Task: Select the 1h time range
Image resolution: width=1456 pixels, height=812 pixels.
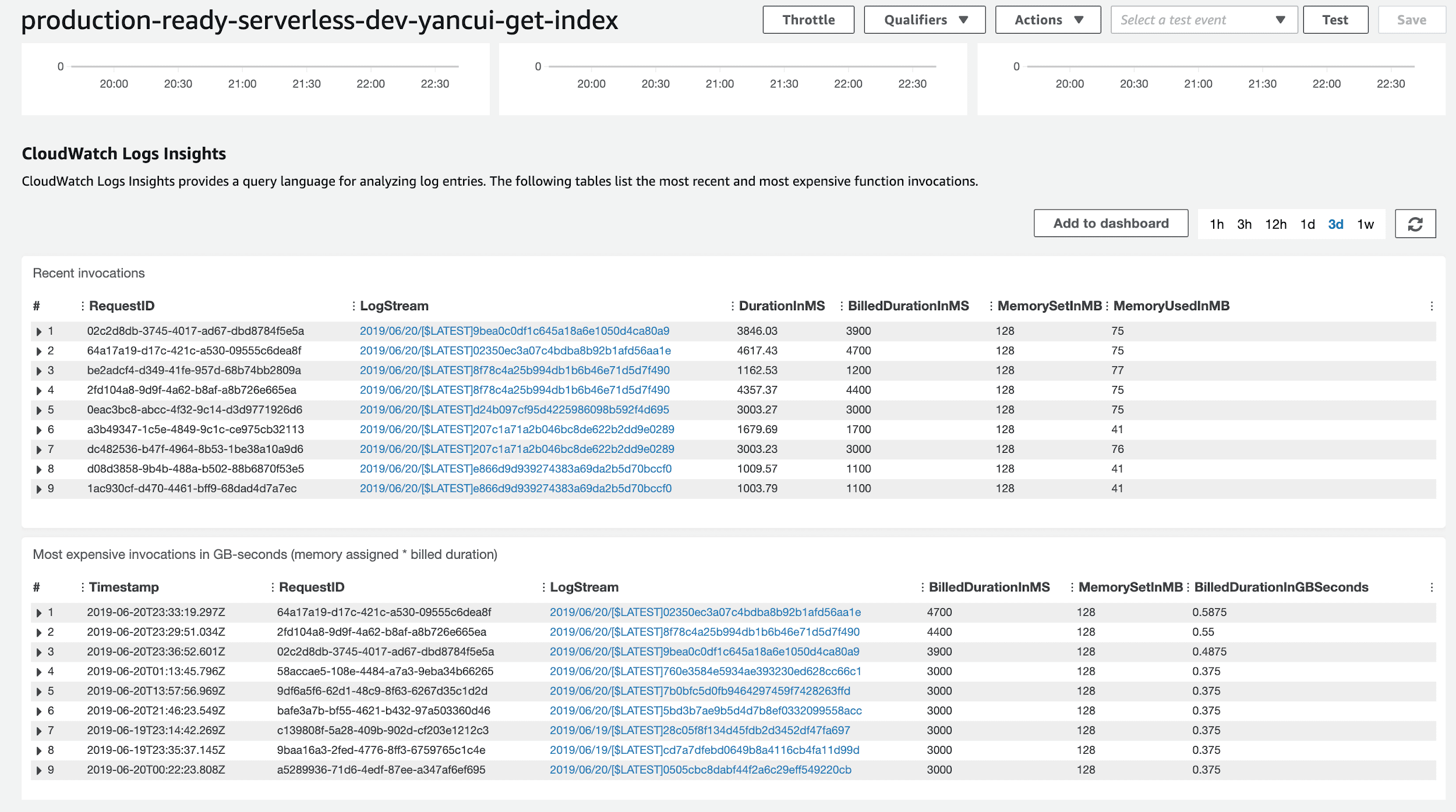Action: point(1217,224)
